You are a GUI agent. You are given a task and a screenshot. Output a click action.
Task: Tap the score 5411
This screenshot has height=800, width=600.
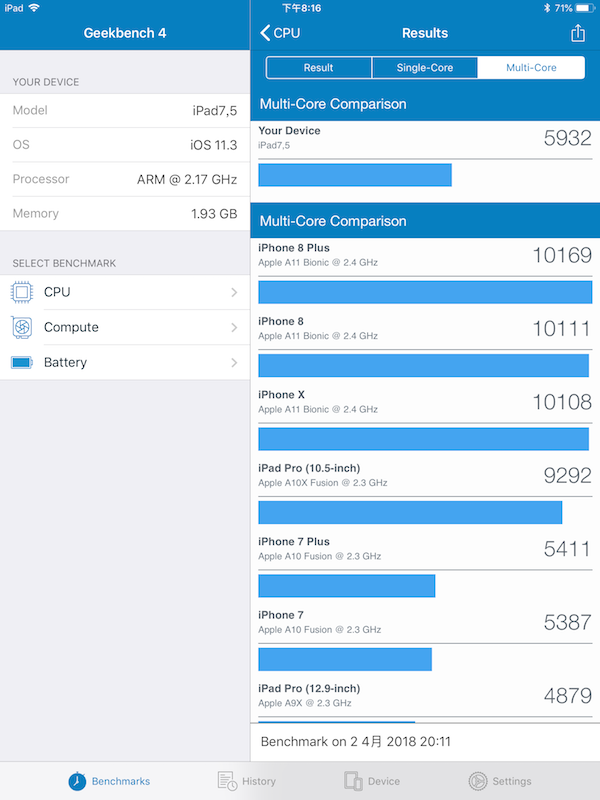[567, 549]
